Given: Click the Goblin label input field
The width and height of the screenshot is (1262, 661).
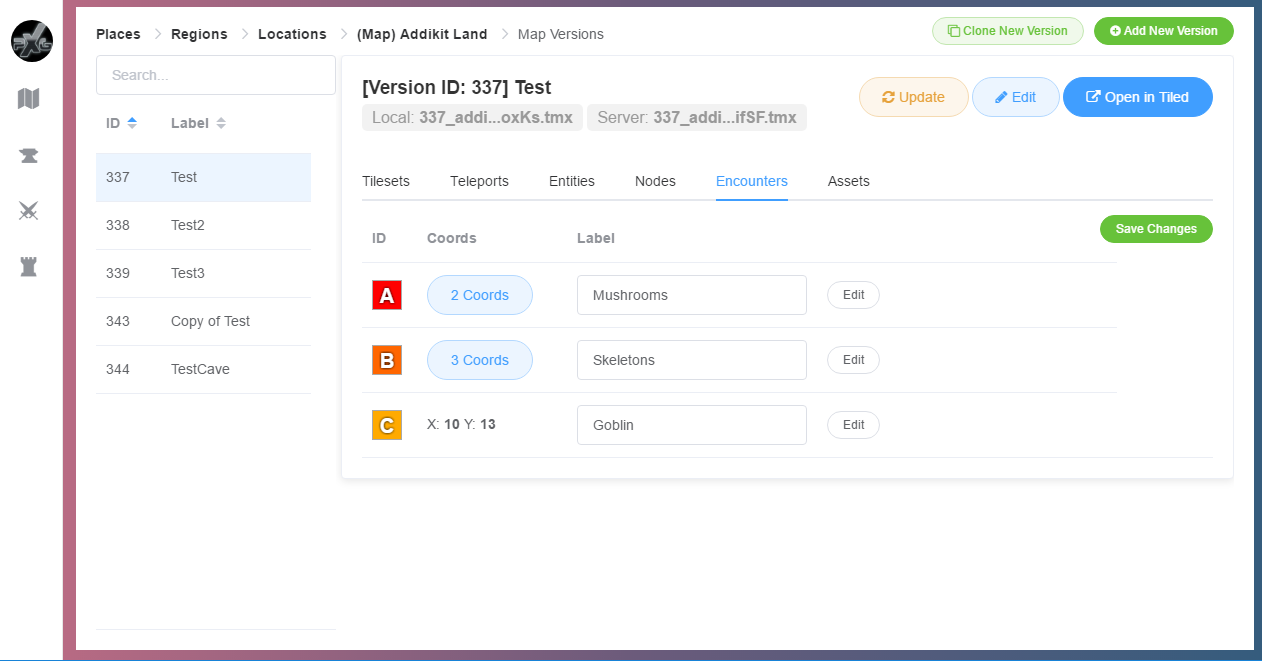Looking at the screenshot, I should click(x=692, y=425).
